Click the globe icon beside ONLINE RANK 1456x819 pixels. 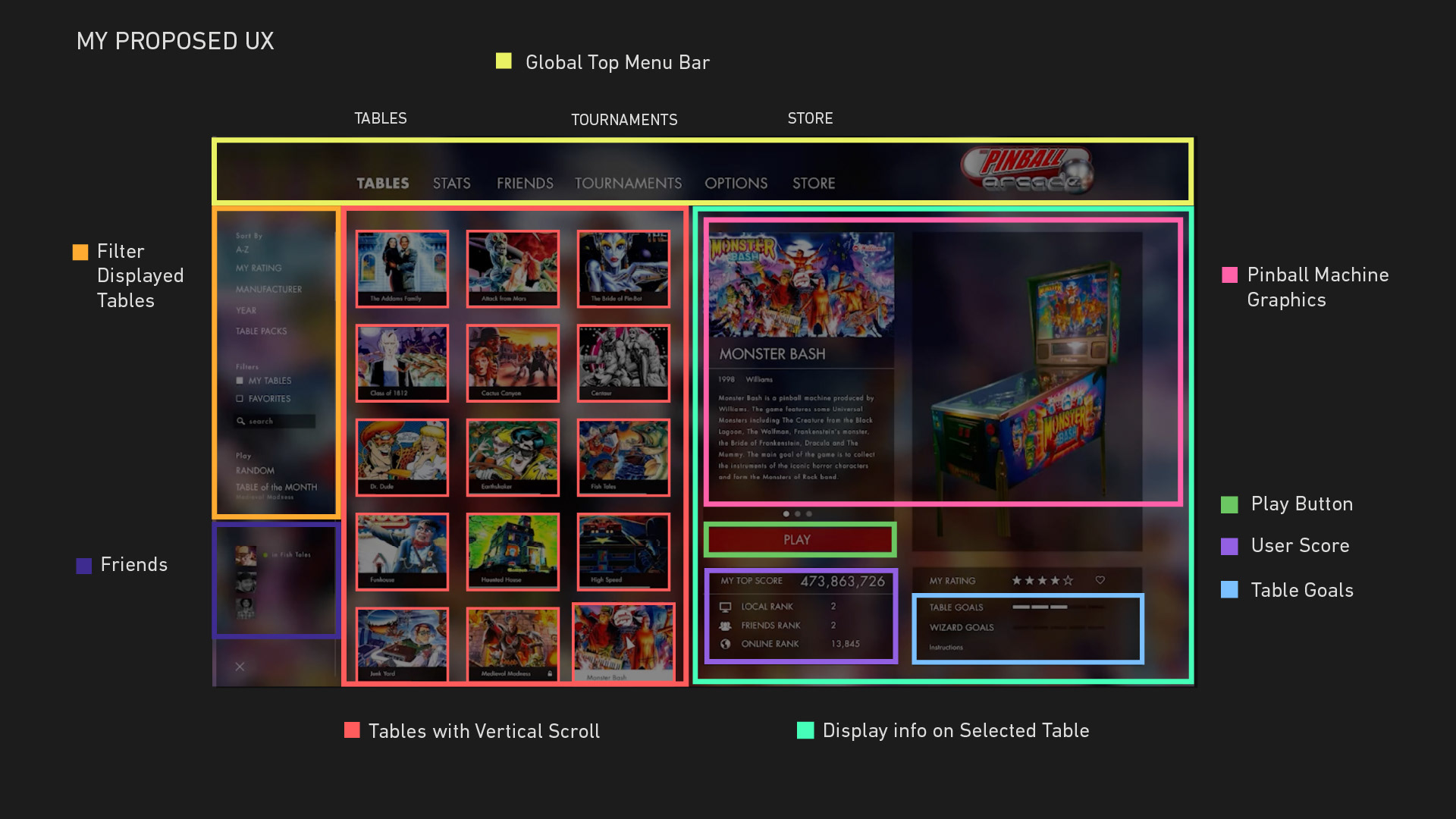point(725,644)
